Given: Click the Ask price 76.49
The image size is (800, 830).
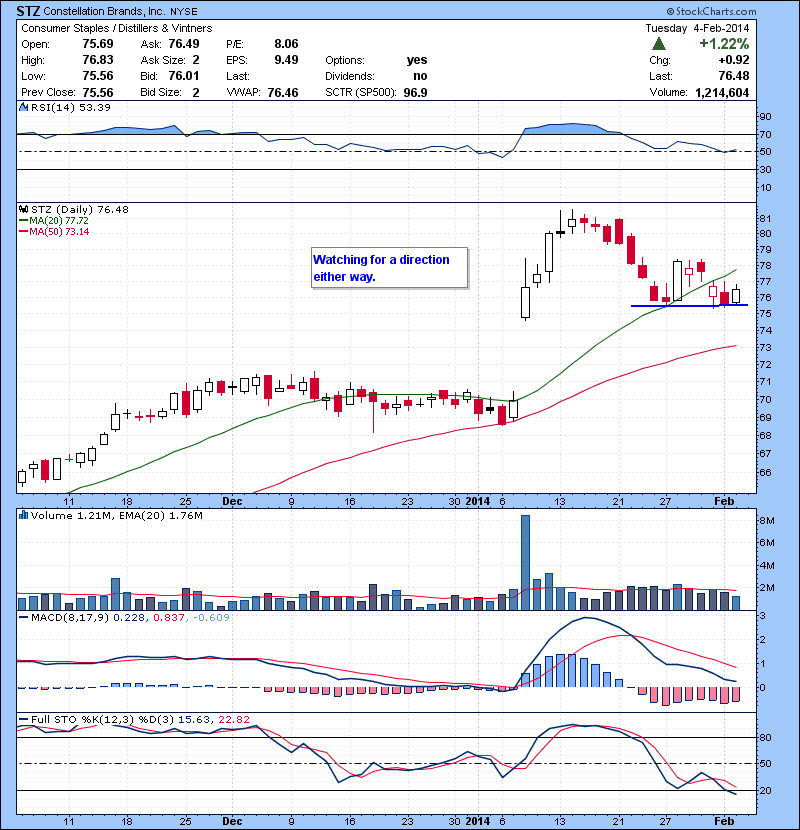Looking at the screenshot, I should [184, 44].
